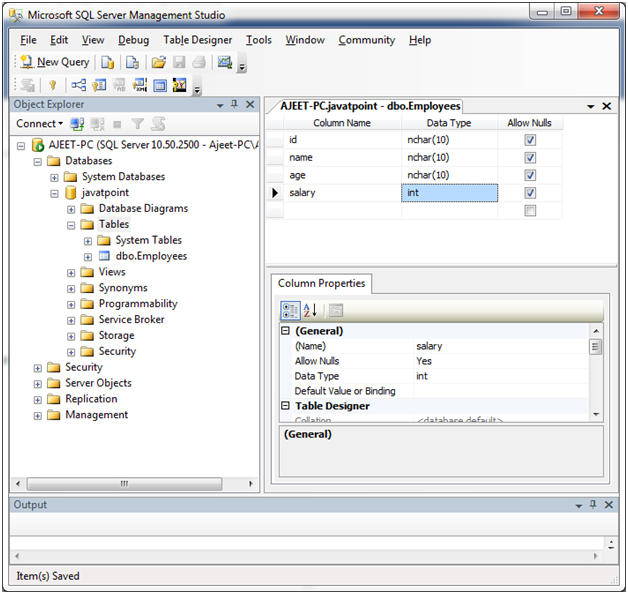Screen dimensions: 628x594
Task: Click the Object Explorer script refresh icon
Action: pyautogui.click(x=158, y=124)
